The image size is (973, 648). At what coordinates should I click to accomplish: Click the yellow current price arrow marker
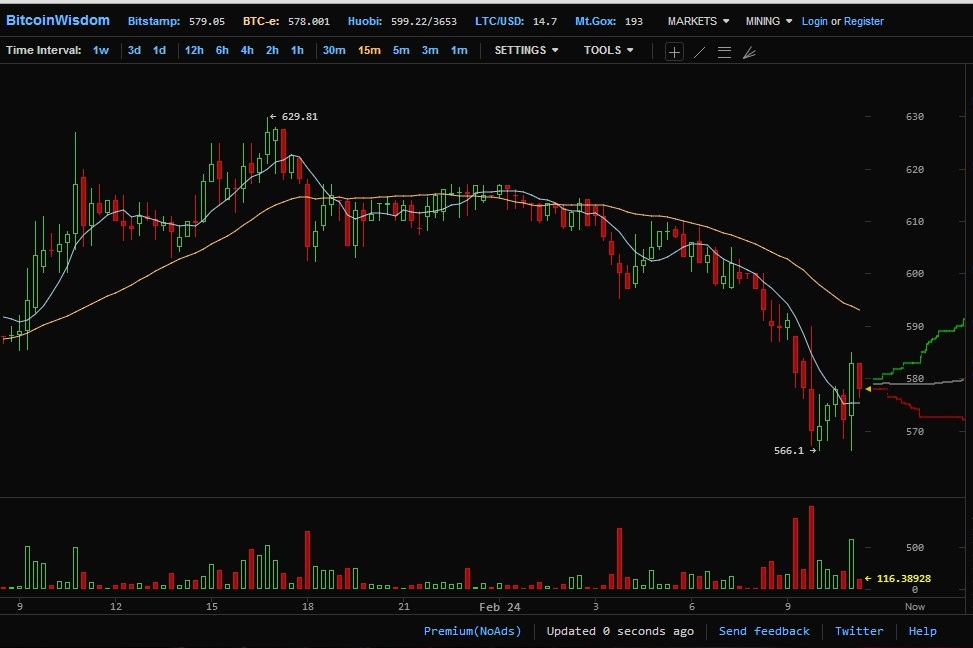pyautogui.click(x=868, y=388)
